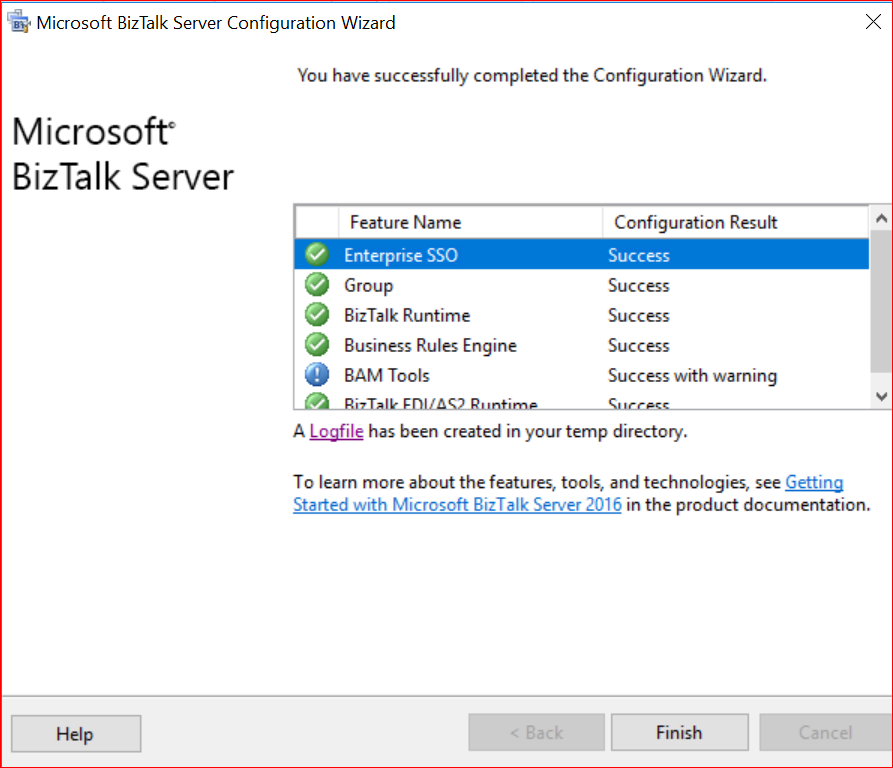This screenshot has height=768, width=893.
Task: Click the check icon for Business Rules Engine
Action: tap(317, 345)
